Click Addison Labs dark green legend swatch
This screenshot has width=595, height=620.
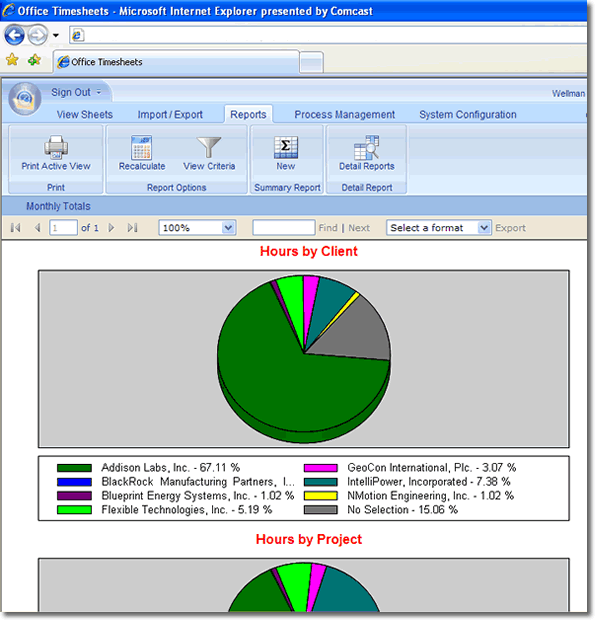(74, 468)
